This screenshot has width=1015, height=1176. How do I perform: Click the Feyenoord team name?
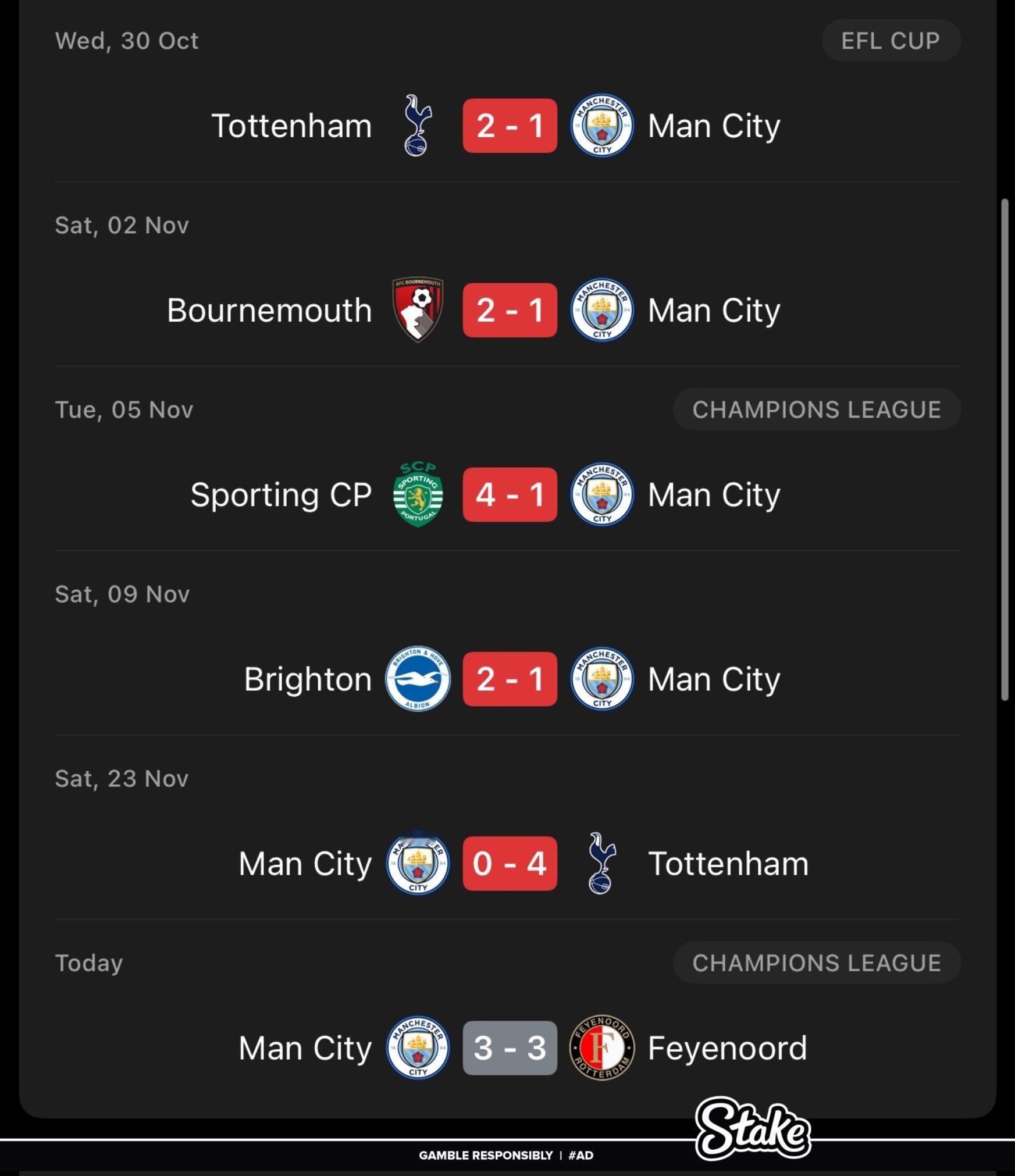[x=728, y=1048]
